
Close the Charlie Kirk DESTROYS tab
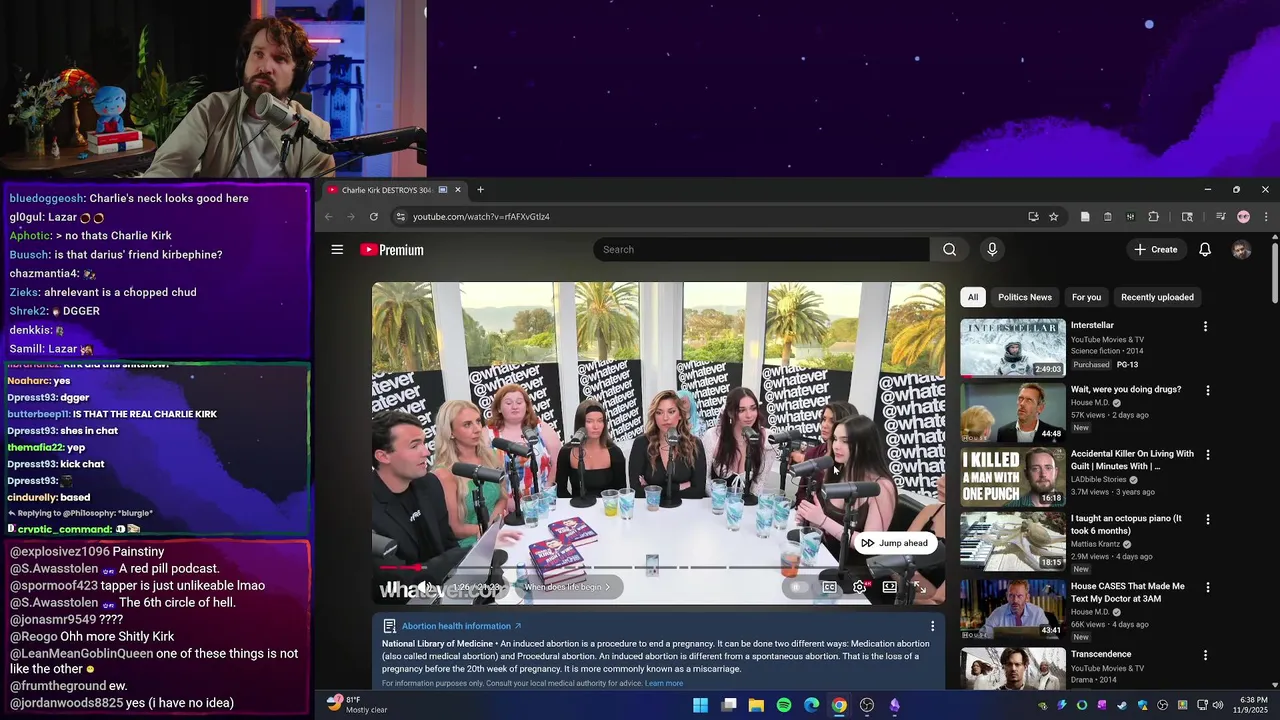458,190
